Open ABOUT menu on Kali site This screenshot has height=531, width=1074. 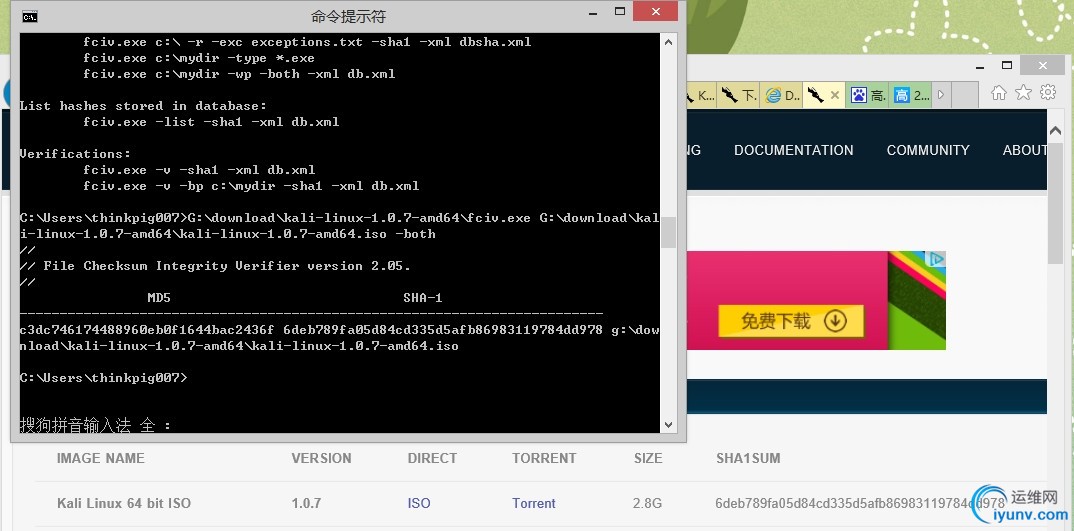point(1025,150)
